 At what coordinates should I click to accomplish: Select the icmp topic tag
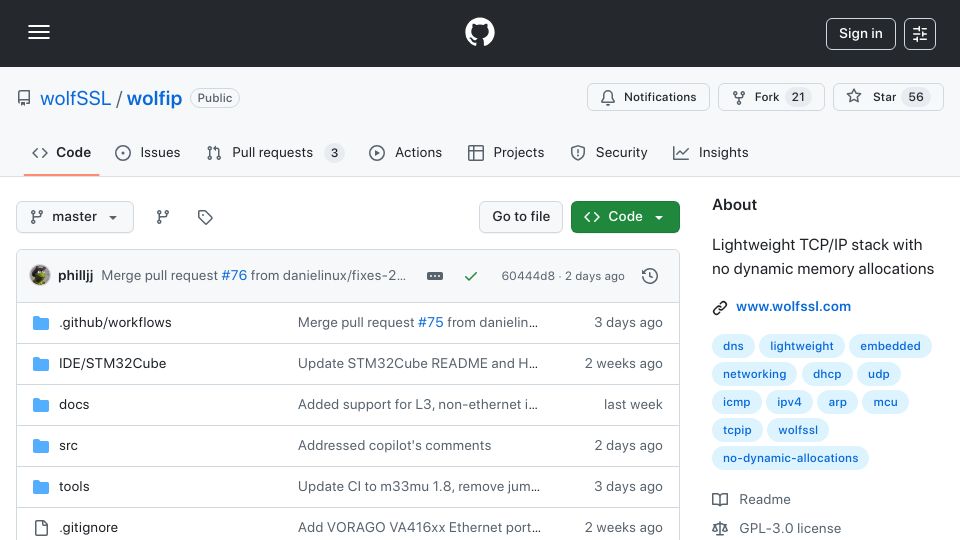[737, 402]
